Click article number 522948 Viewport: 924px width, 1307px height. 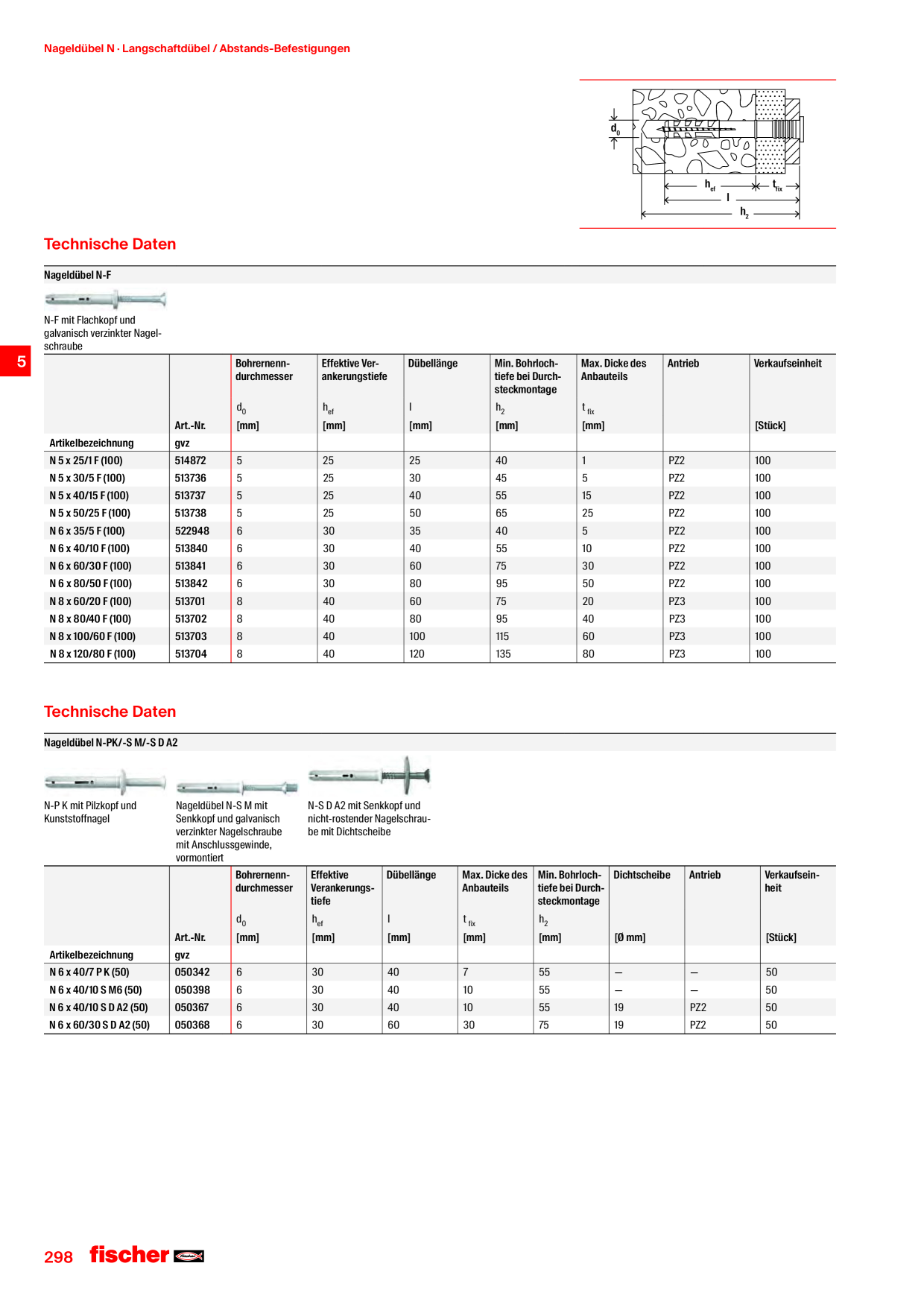click(x=192, y=531)
